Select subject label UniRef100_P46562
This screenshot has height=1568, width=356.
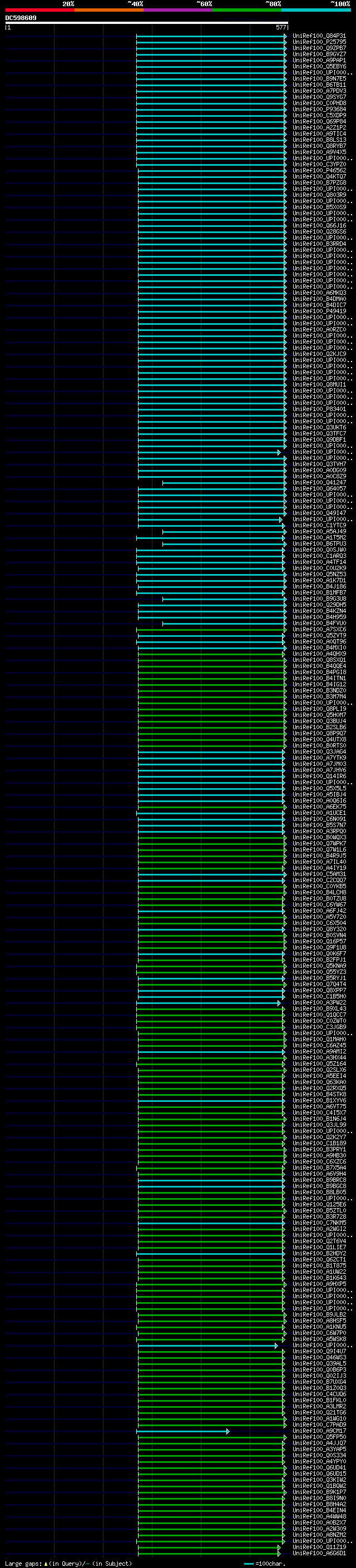click(319, 170)
